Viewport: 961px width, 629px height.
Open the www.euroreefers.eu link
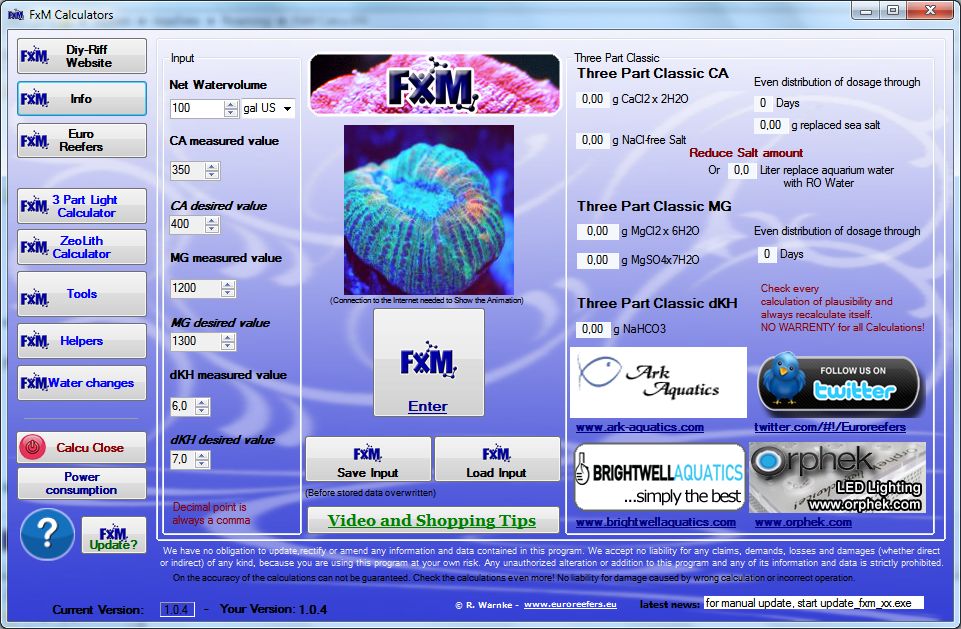pyautogui.click(x=570, y=604)
